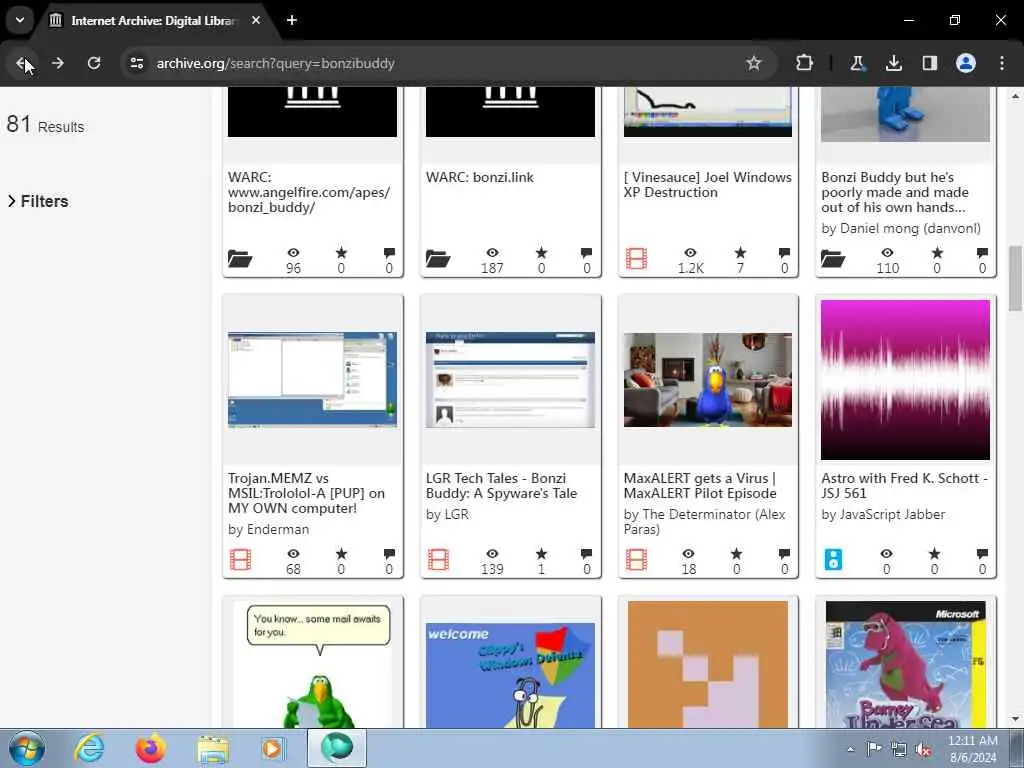Open Astro with Fred K. Schott item

click(x=904, y=486)
